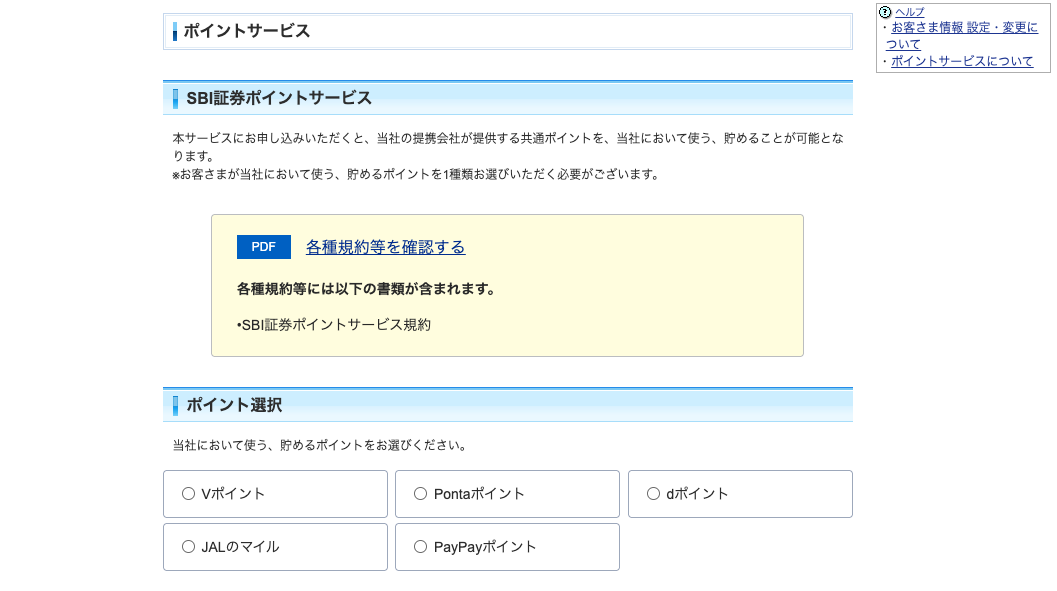Pick the JALのマイル radio option
The height and width of the screenshot is (591, 1057).
pos(188,547)
